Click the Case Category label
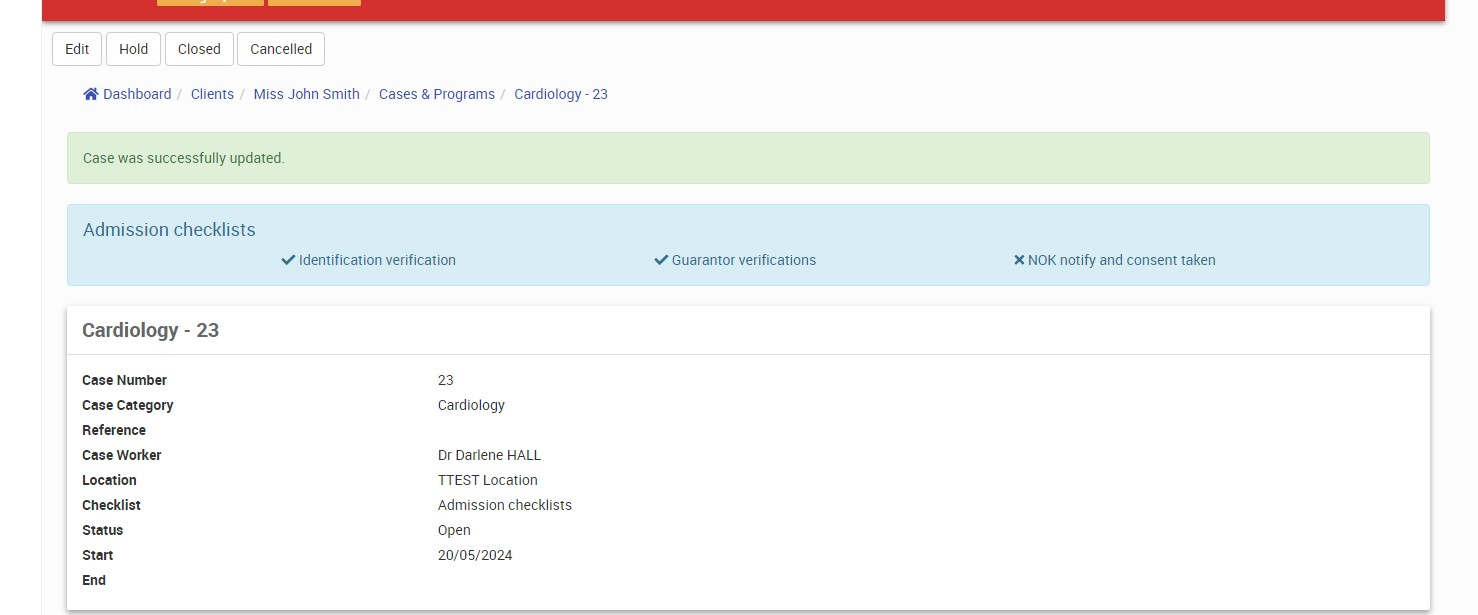Image resolution: width=1478 pixels, height=615 pixels. coord(128,405)
